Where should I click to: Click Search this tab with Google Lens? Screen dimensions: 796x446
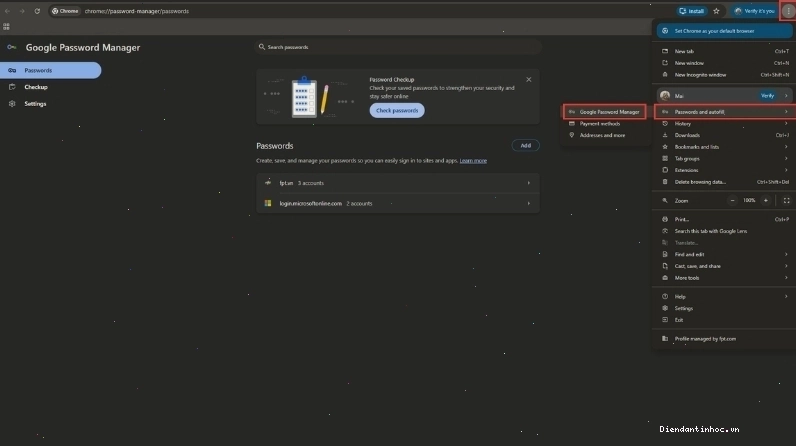click(724, 231)
